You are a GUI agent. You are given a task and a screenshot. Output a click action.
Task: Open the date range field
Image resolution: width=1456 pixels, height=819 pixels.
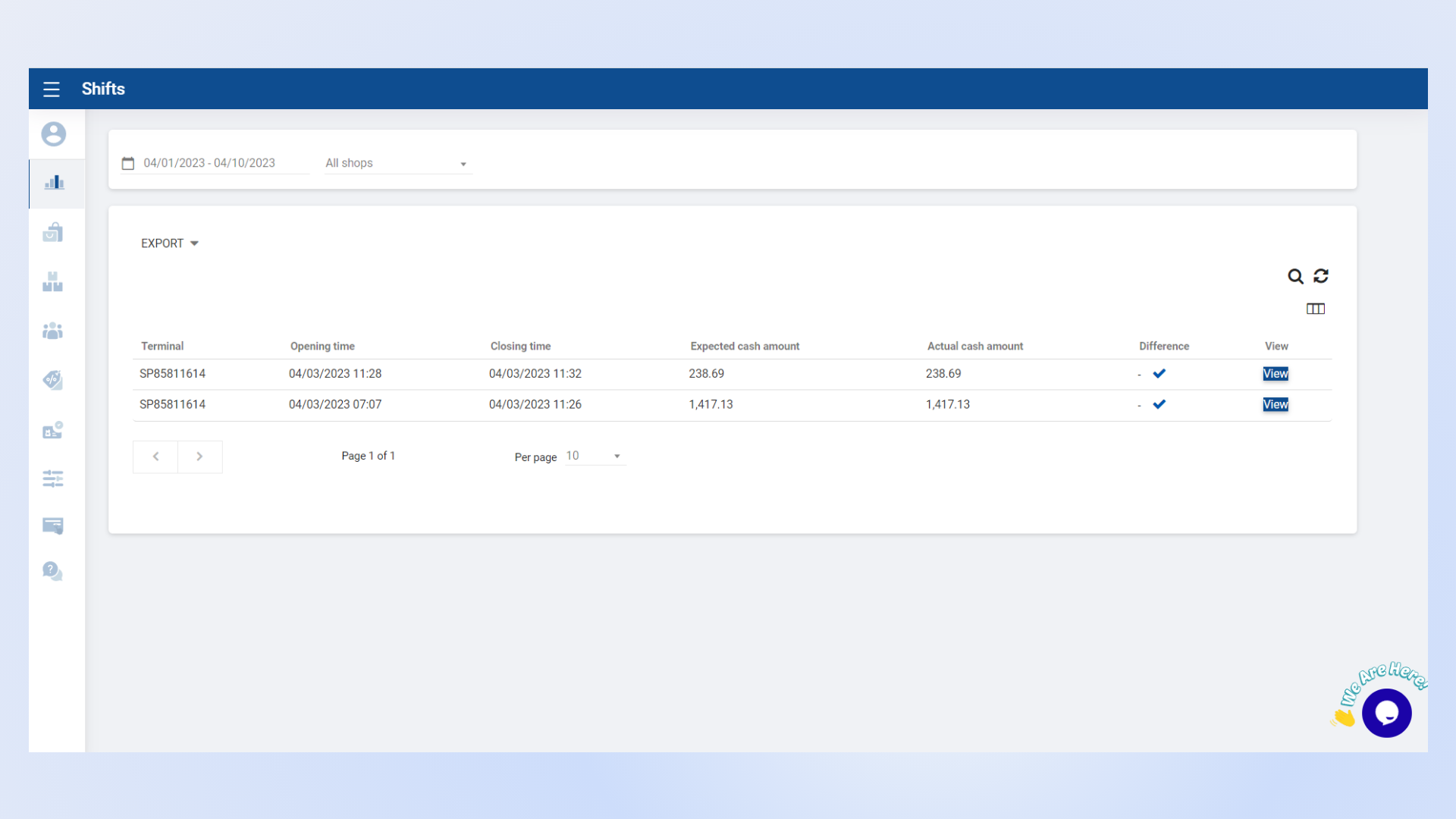210,163
